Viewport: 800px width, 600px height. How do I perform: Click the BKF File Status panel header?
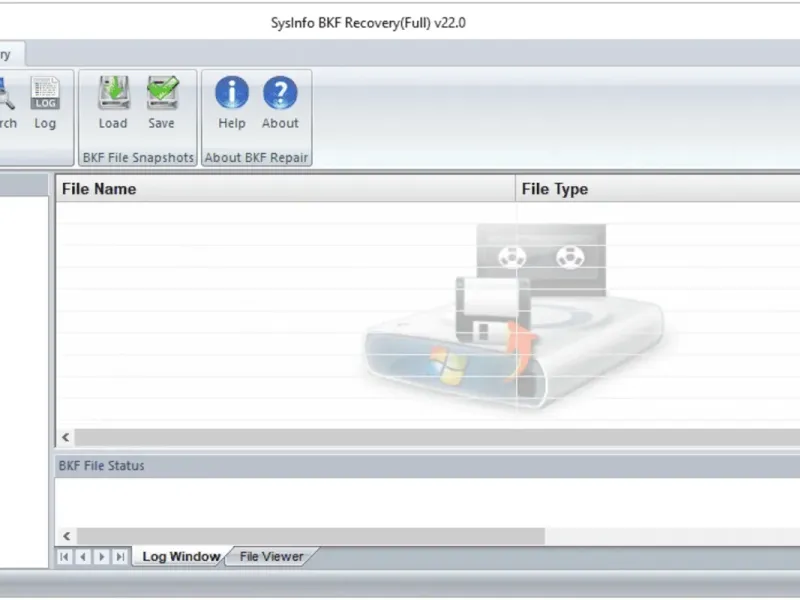pyautogui.click(x=427, y=466)
